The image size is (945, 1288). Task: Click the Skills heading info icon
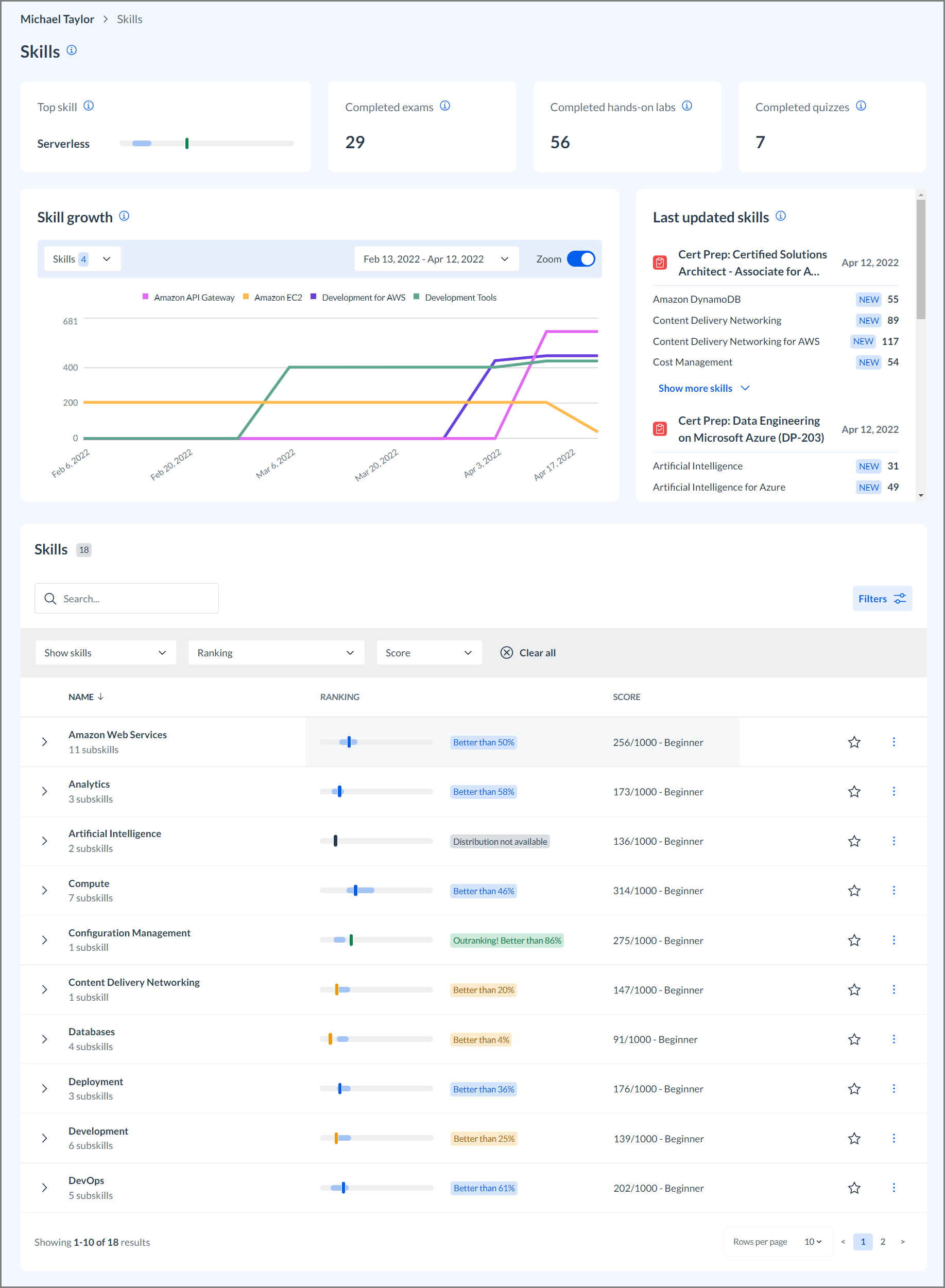pyautogui.click(x=72, y=50)
